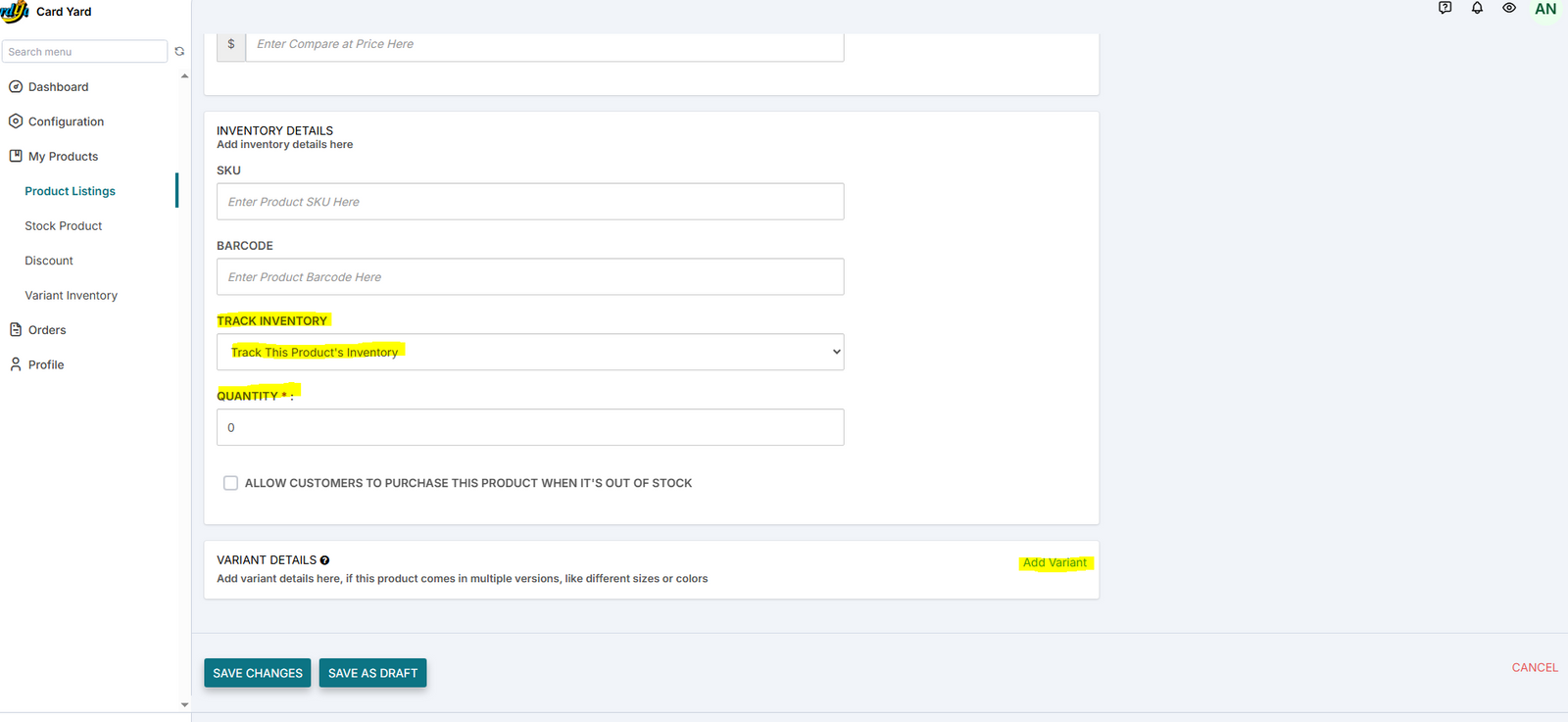Open the AN user avatar menu
This screenshot has height=722, width=1568.
1545,10
